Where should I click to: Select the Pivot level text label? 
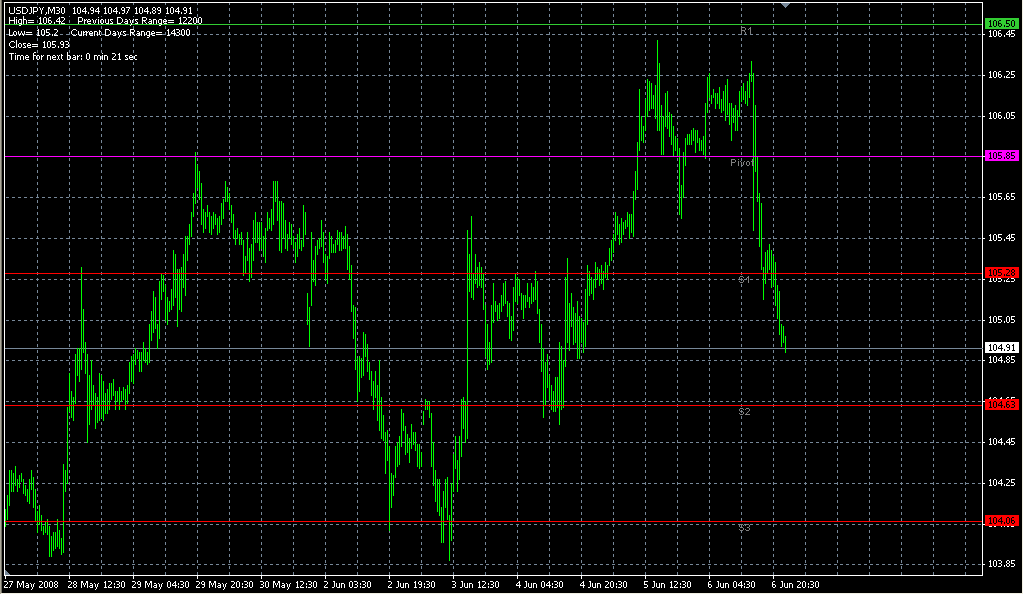(742, 162)
